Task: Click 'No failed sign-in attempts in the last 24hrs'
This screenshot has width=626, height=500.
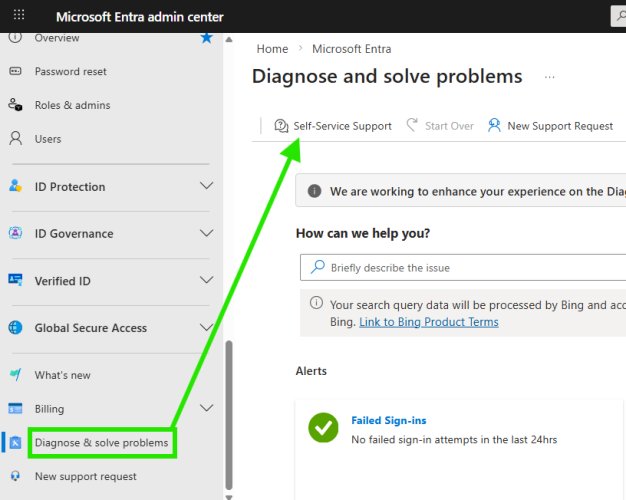Action: coord(454,440)
